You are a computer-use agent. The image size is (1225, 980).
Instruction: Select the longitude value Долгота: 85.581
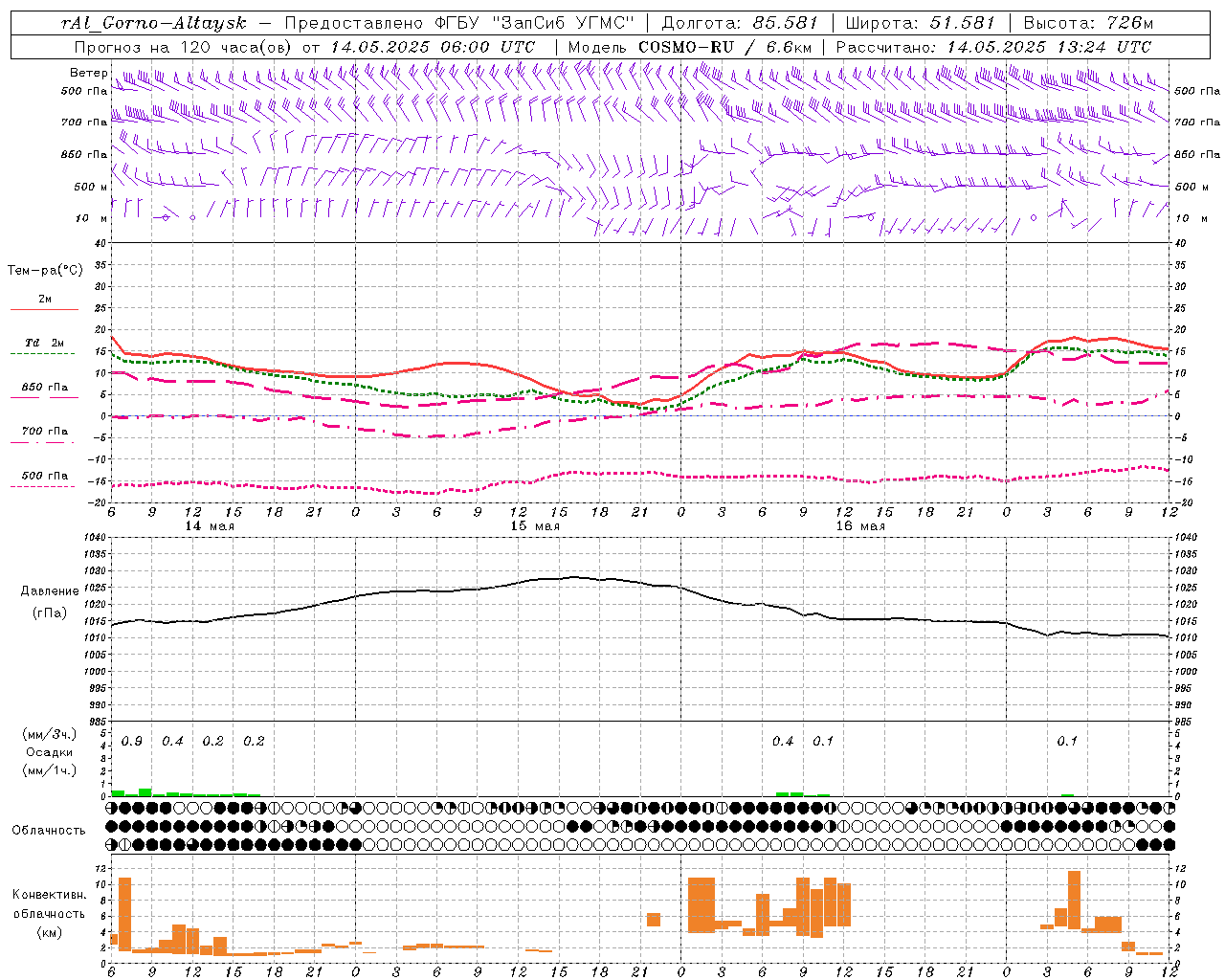point(742,23)
